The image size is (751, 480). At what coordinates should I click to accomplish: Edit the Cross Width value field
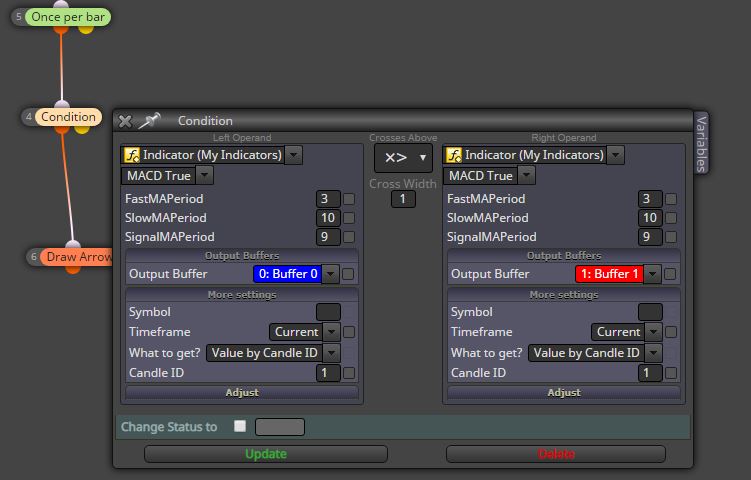pos(403,199)
